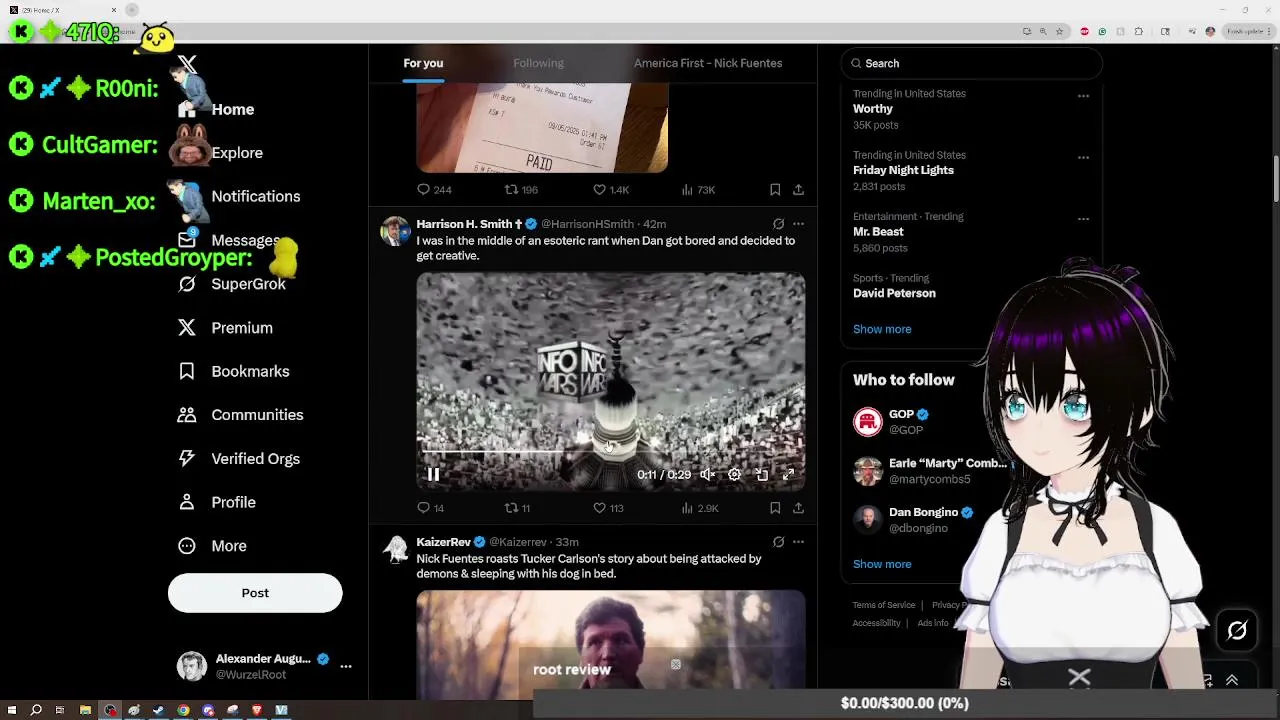
Task: Pause the Infowars video
Action: (433, 475)
